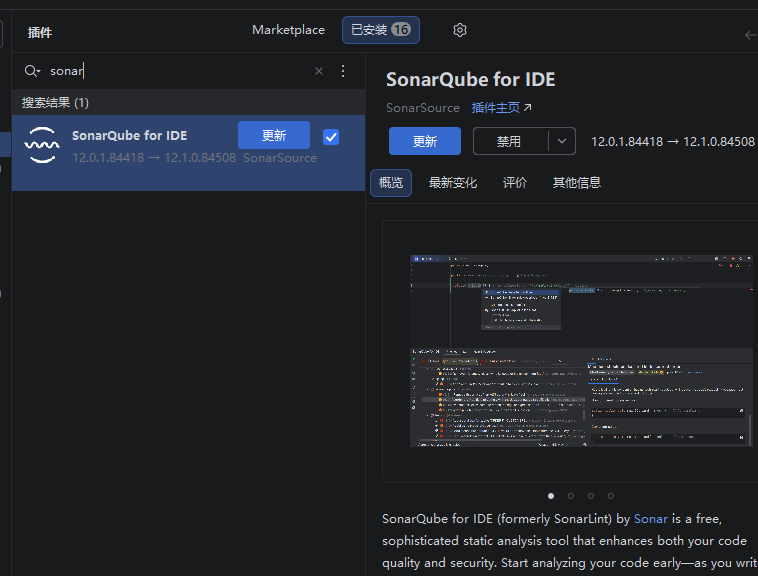
Task: Click the SonarQube for IDE details title
Action: pyautogui.click(x=470, y=80)
